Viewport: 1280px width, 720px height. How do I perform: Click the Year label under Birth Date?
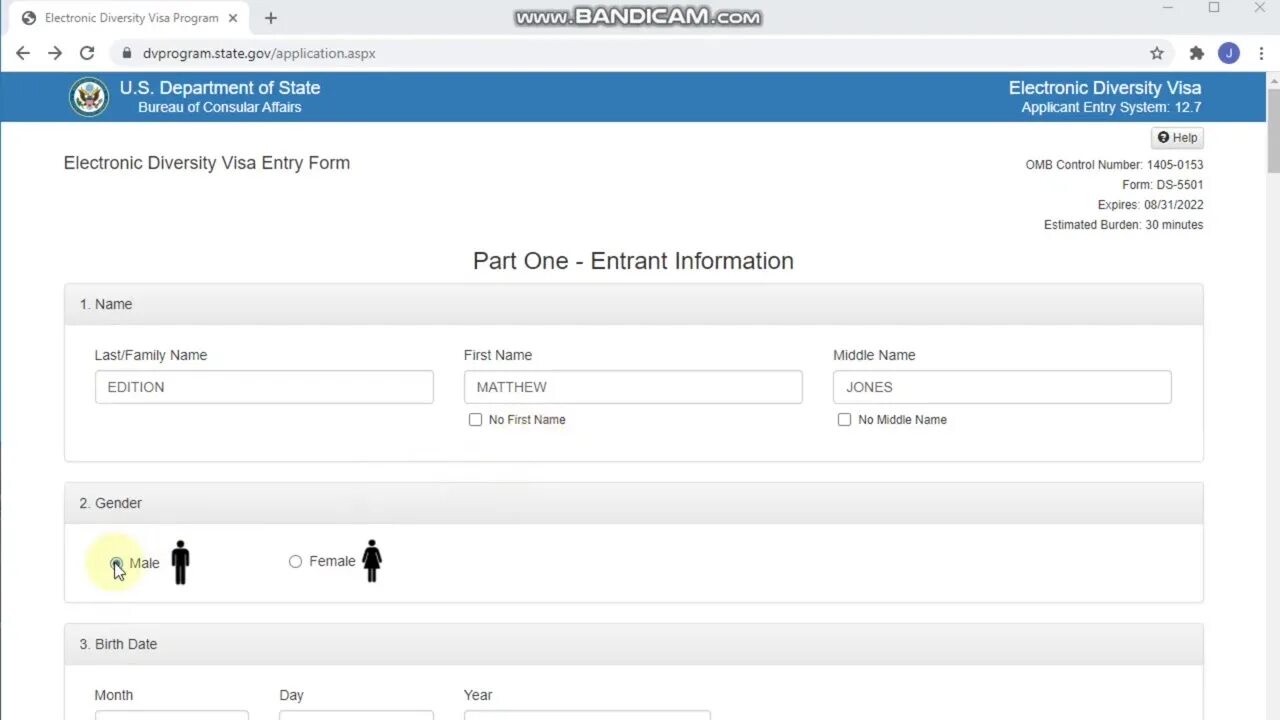click(478, 695)
